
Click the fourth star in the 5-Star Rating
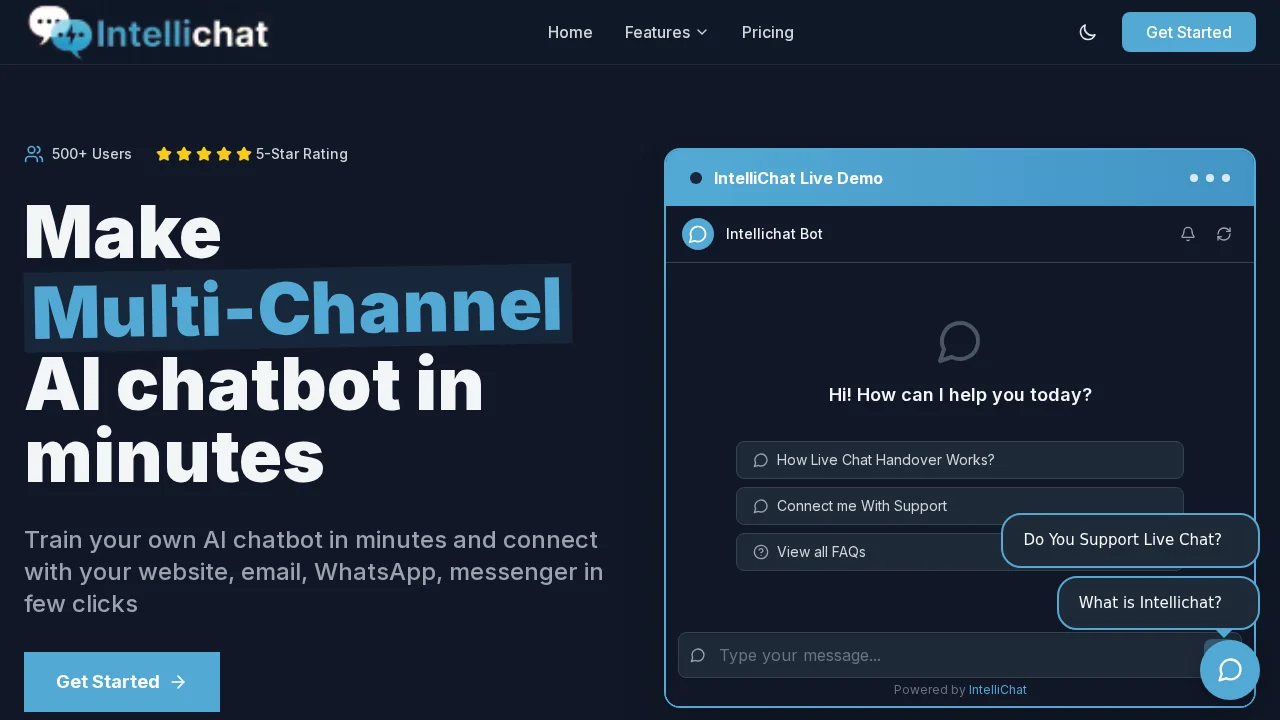tap(224, 153)
